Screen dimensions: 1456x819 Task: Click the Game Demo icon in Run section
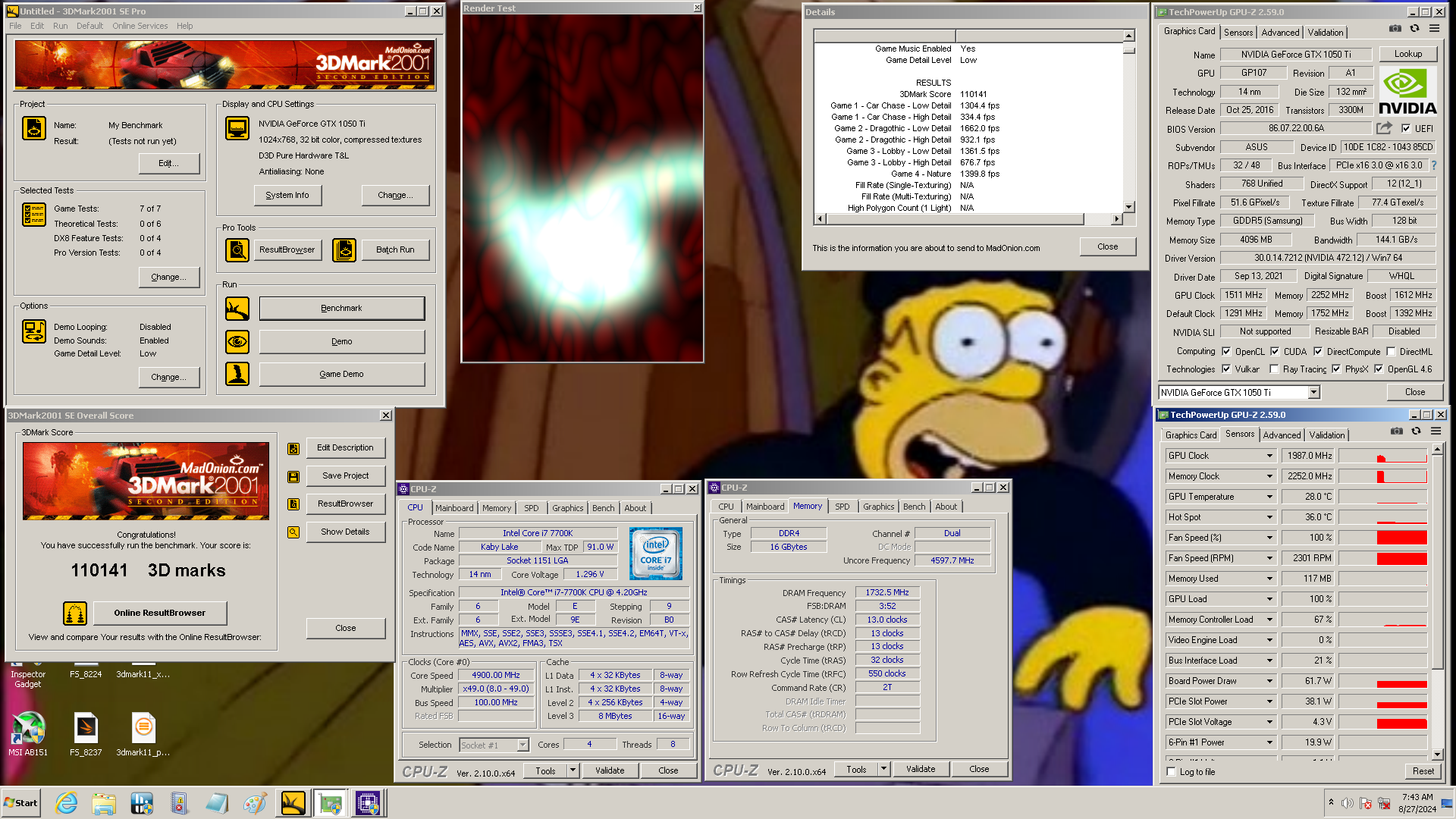(x=237, y=374)
